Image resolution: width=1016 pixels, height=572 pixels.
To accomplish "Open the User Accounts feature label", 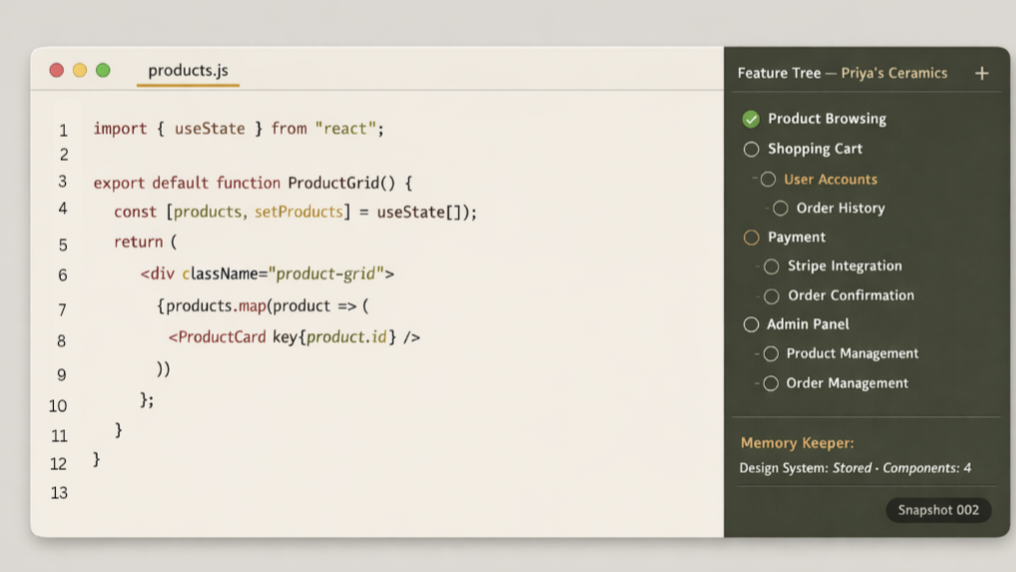I will [830, 180].
